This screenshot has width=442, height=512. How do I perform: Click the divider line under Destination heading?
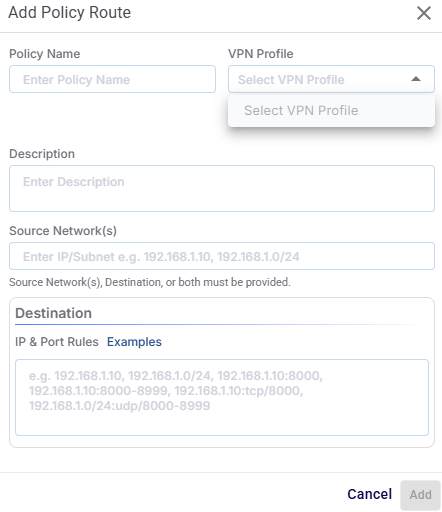pyautogui.click(x=222, y=324)
